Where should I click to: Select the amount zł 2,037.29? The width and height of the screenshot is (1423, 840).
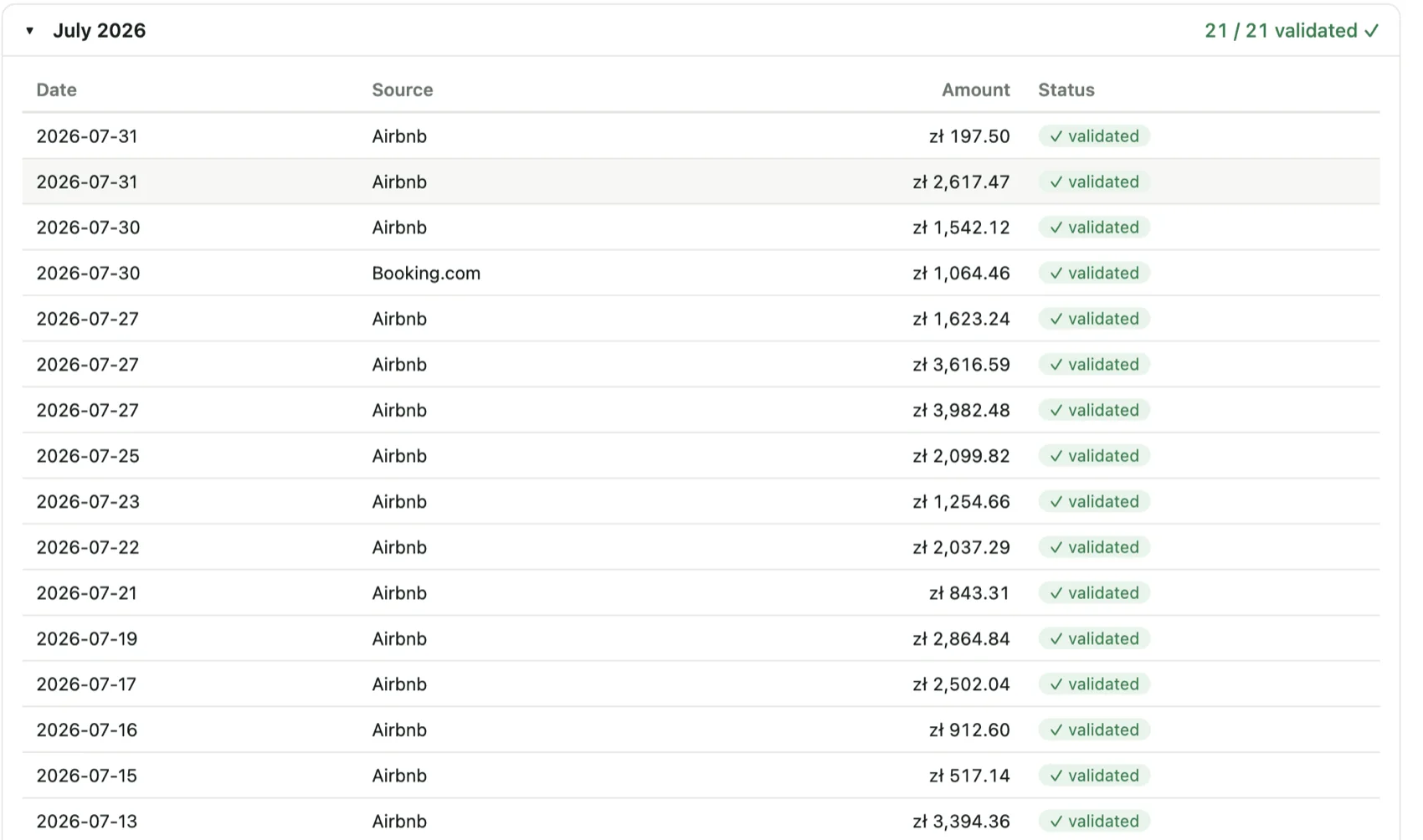point(961,547)
